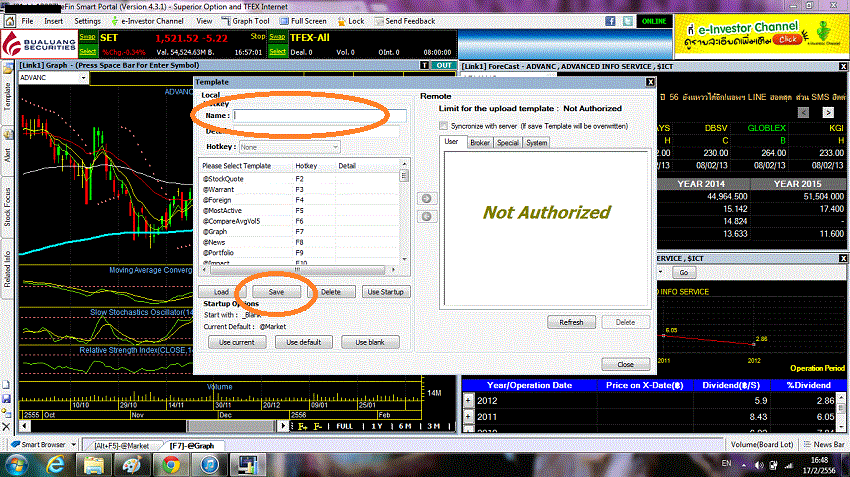Open the Graph Tool

246,21
